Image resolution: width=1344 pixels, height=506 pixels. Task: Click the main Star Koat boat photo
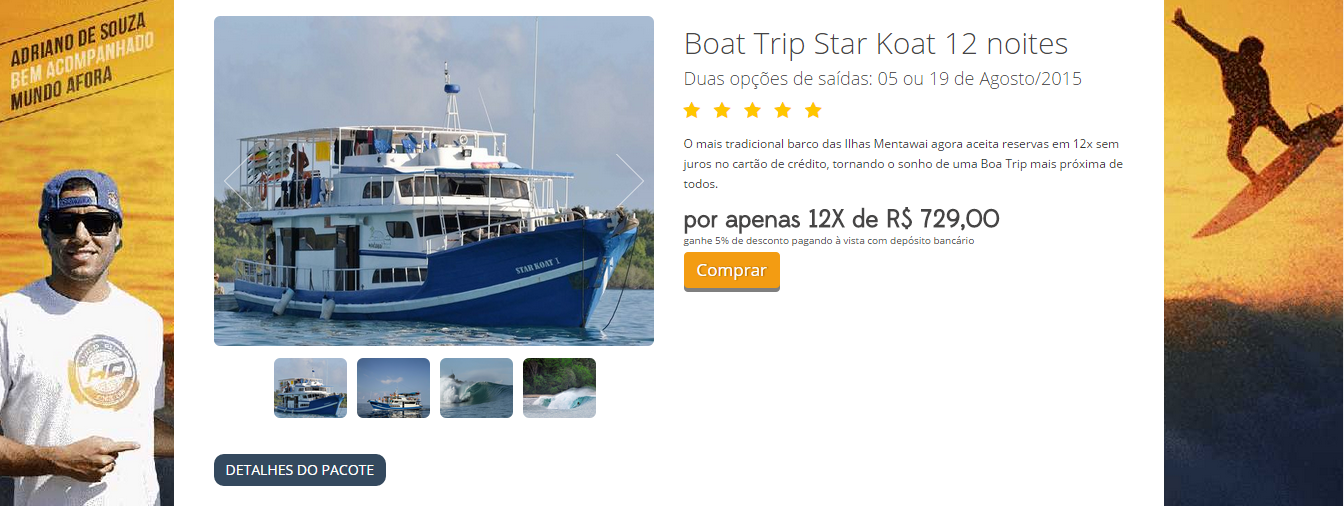(434, 181)
